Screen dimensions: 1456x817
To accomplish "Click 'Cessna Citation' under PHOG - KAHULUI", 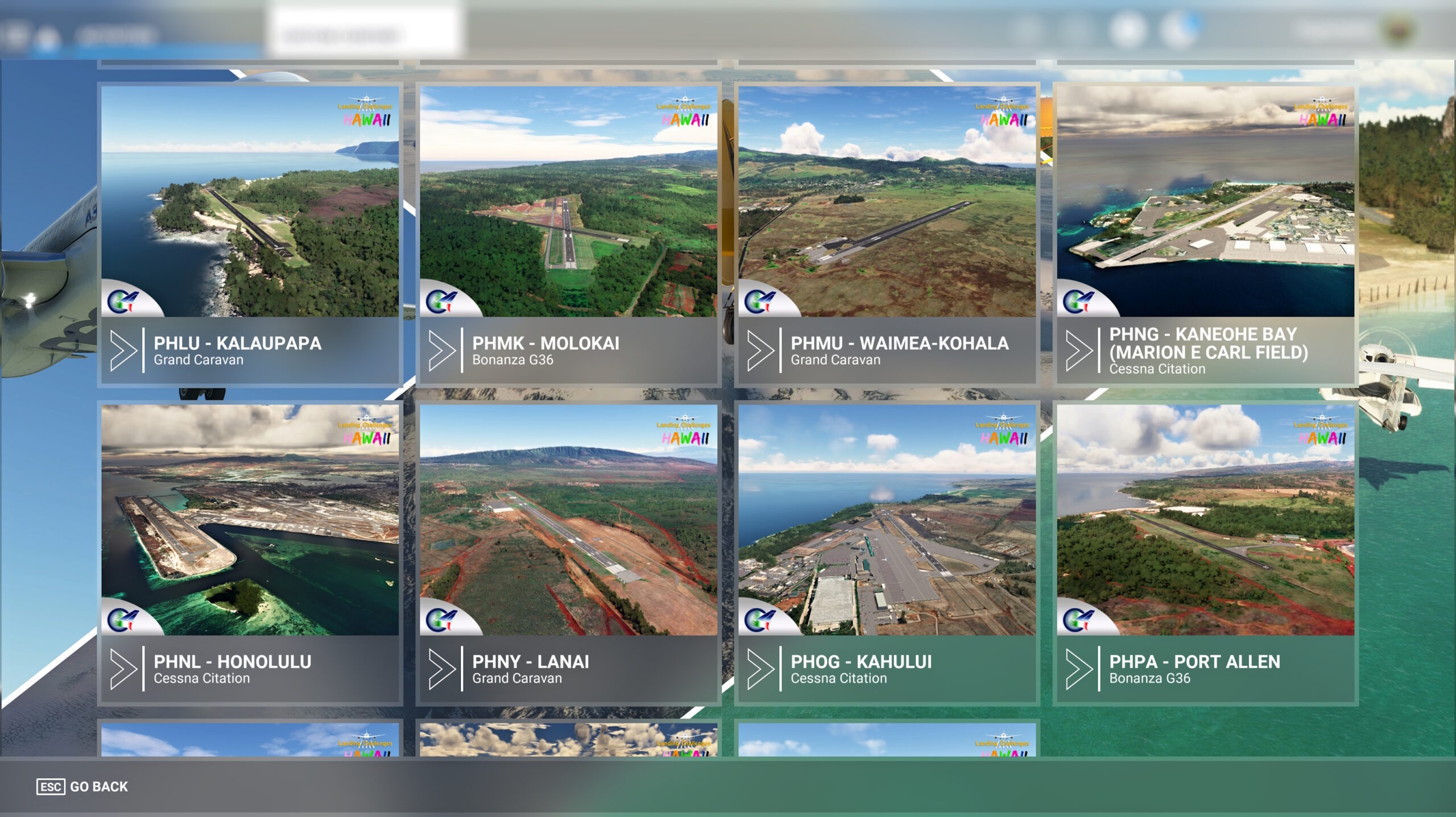I will 839,678.
